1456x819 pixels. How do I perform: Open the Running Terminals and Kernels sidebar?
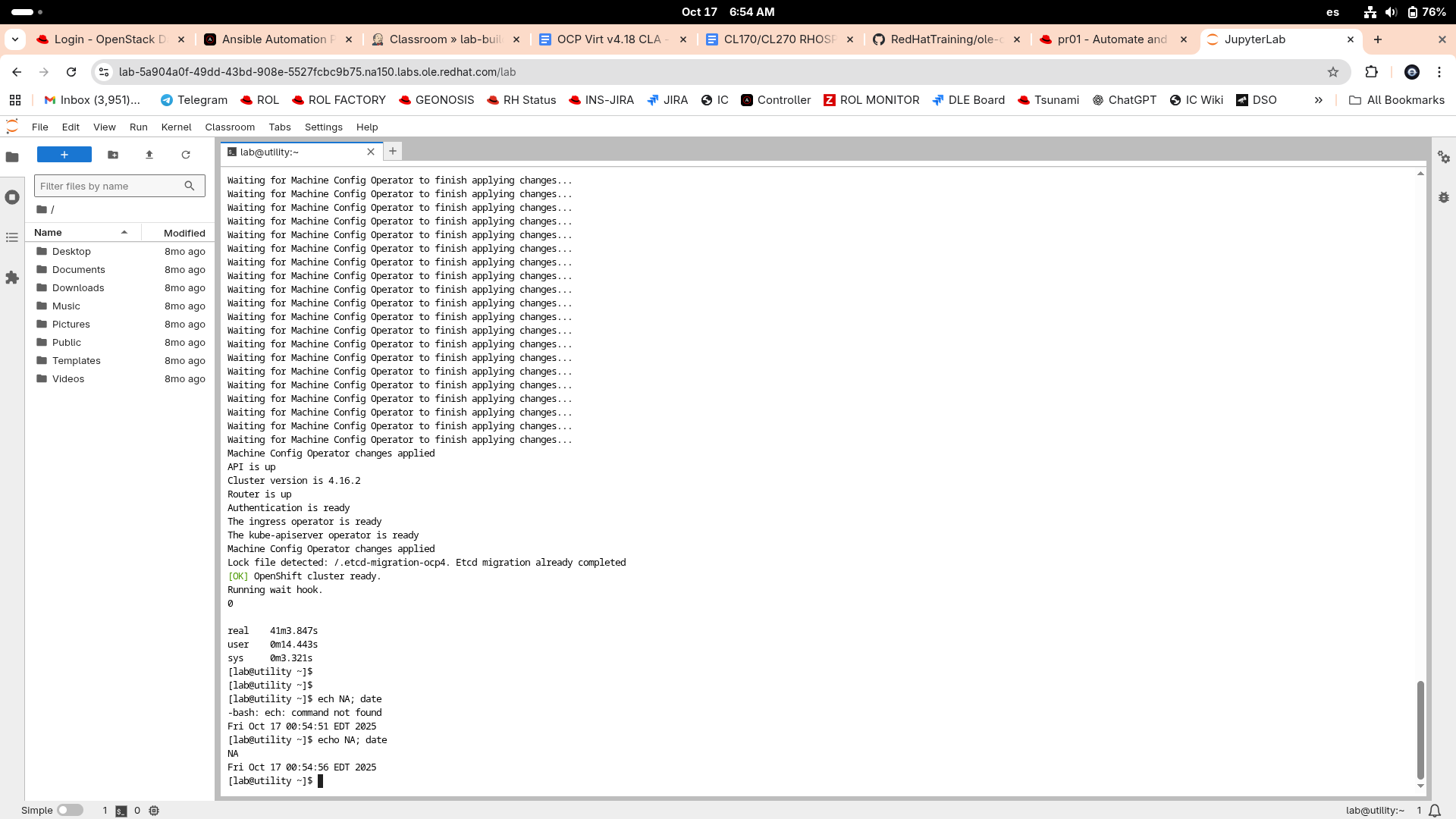[12, 197]
